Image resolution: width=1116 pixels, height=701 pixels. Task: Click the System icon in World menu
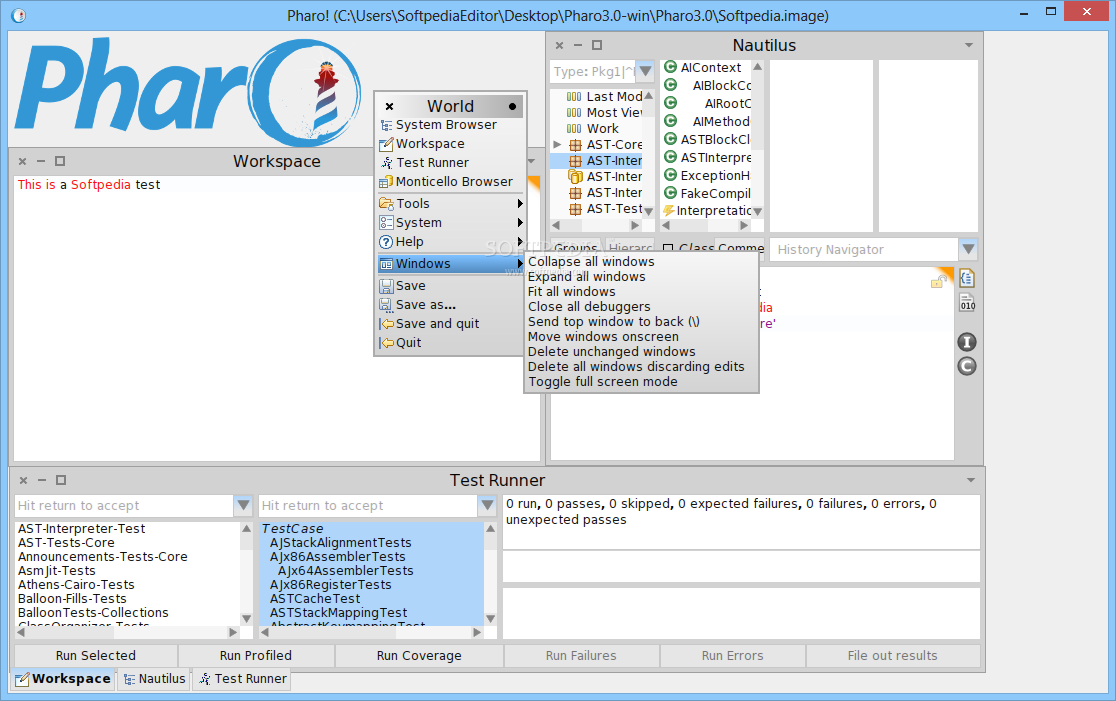pyautogui.click(x=386, y=223)
